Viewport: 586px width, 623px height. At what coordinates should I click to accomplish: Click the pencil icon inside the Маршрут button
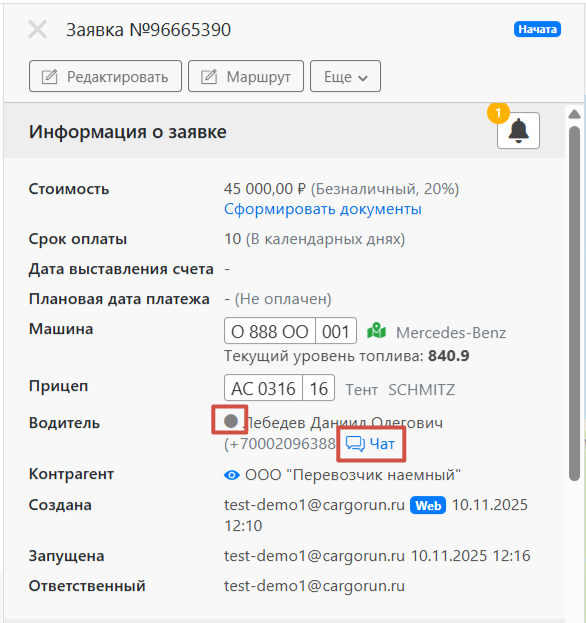[209, 76]
